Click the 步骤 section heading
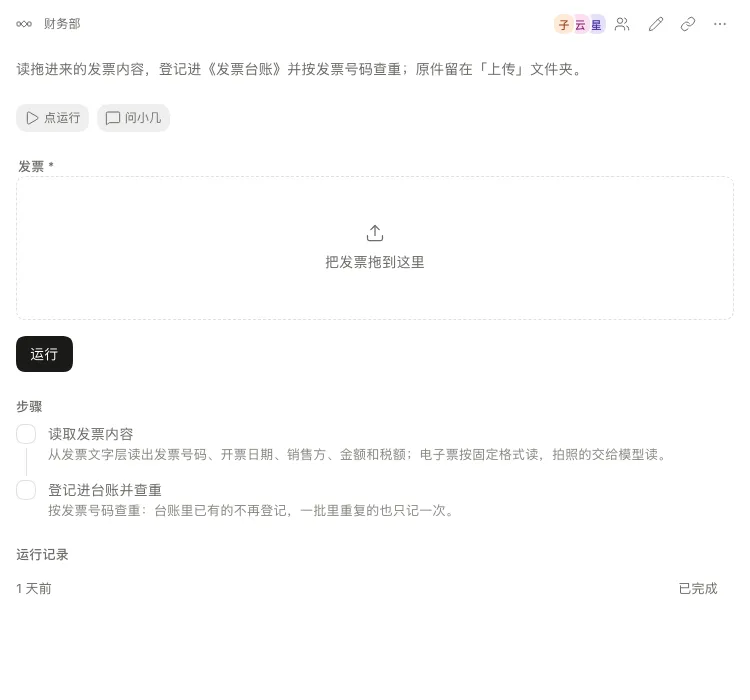Screen dimensions: 750x700 click(29, 406)
